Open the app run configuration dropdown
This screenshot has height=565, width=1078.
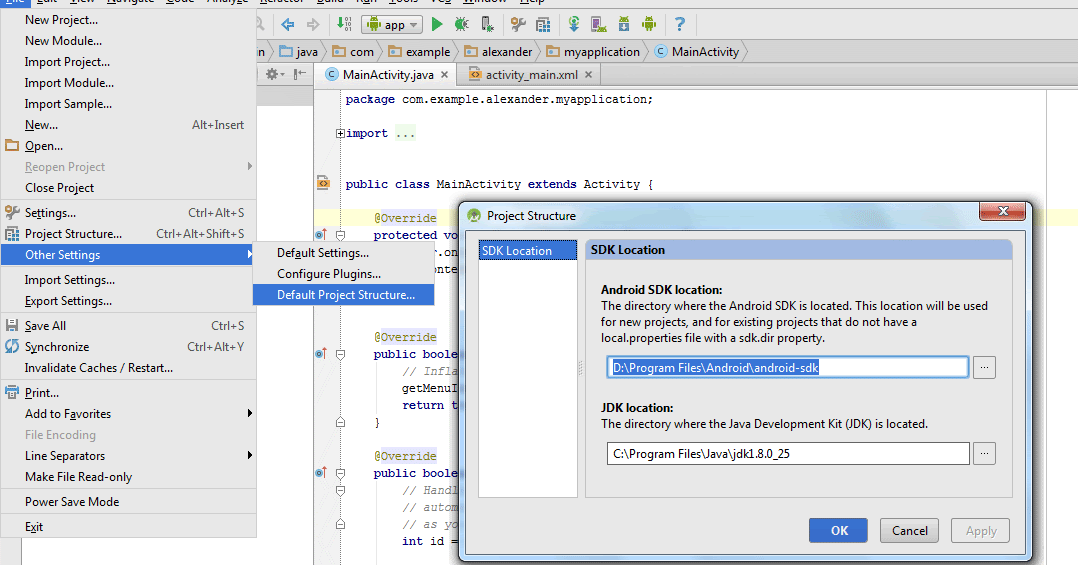coord(391,24)
